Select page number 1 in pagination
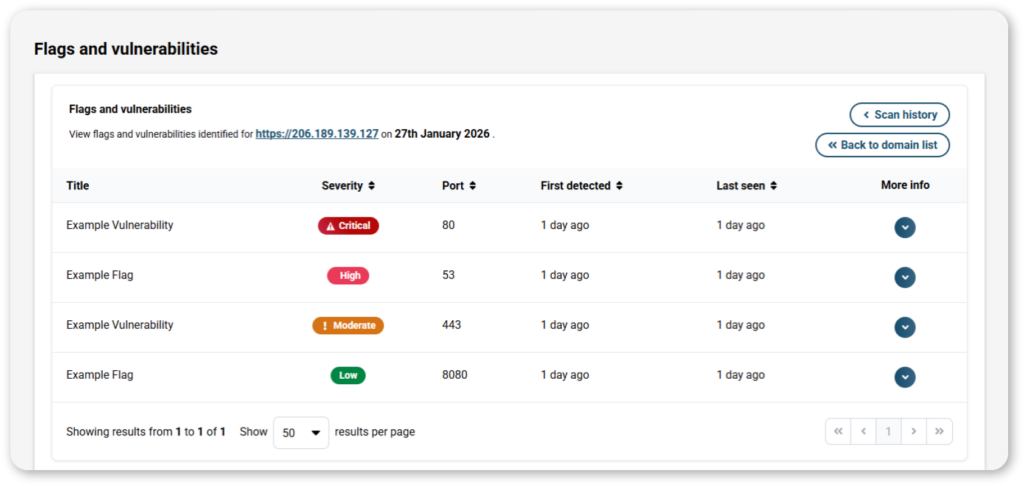Image resolution: width=1024 pixels, height=486 pixels. pyautogui.click(x=888, y=432)
